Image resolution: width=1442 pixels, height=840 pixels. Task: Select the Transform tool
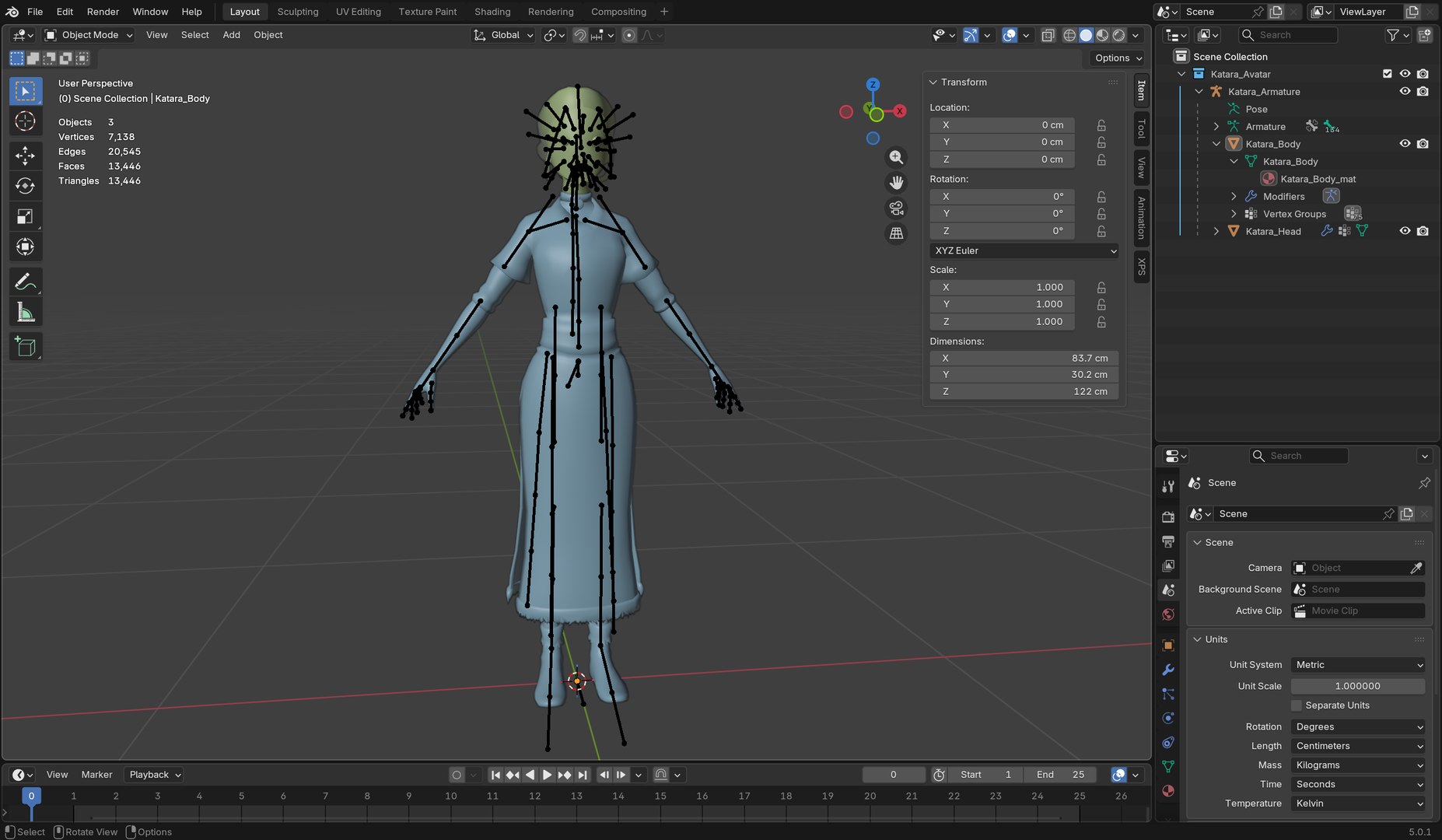(x=25, y=247)
